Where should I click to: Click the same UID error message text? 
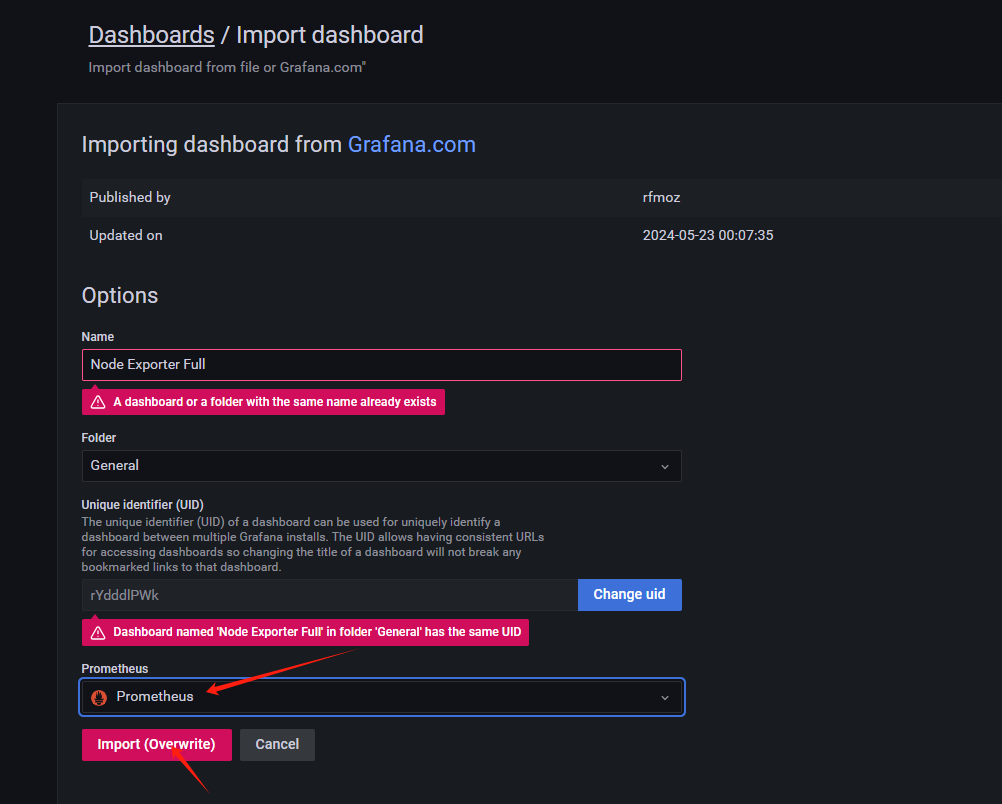(x=317, y=632)
